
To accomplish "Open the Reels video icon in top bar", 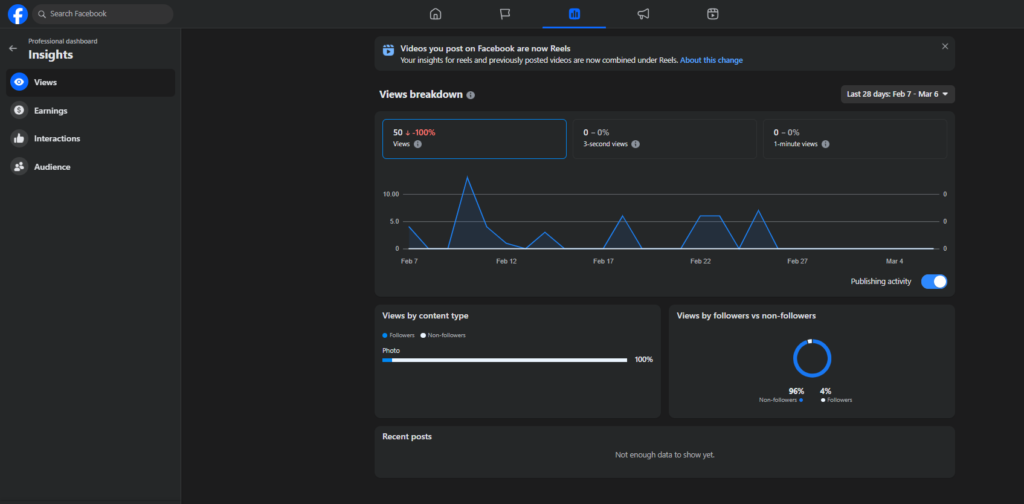I will tap(712, 14).
